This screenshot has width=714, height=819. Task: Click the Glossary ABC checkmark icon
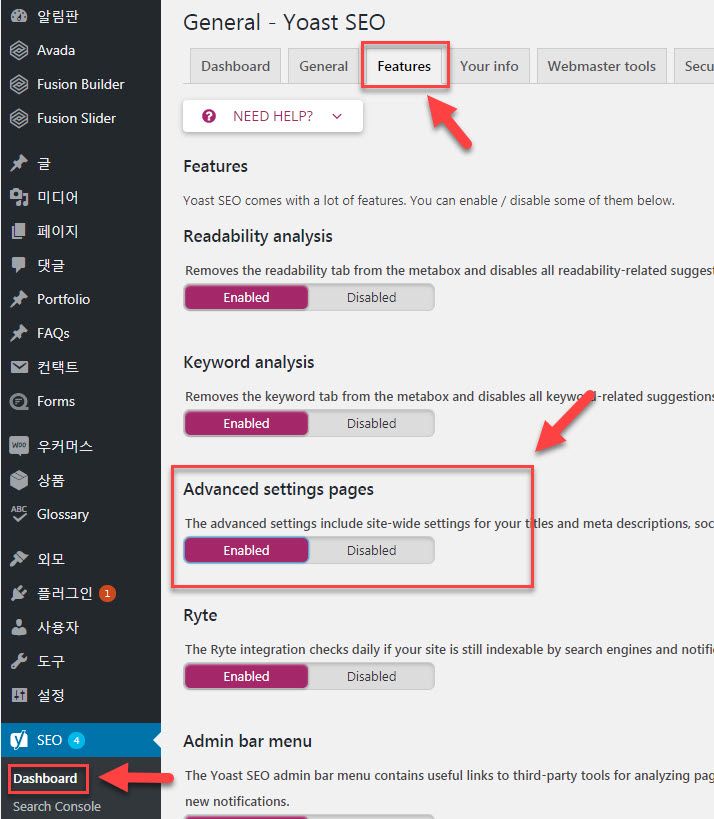[19, 514]
